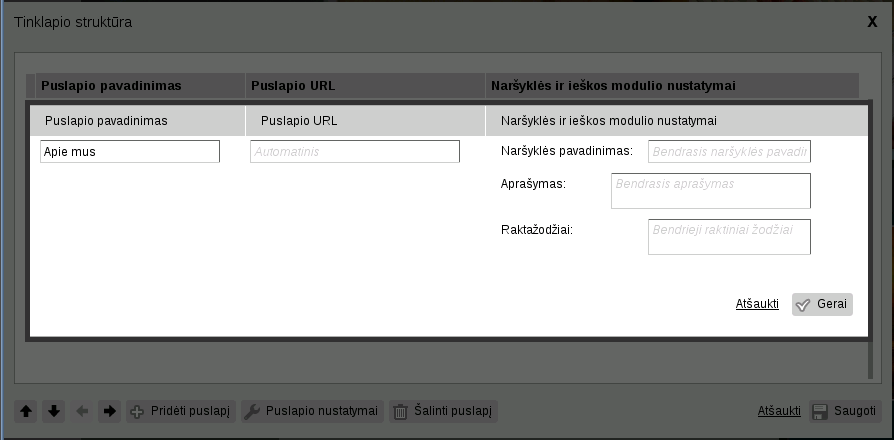Click into the Raktažodžiai text area
Screen dimensions: 894x440
point(729,237)
